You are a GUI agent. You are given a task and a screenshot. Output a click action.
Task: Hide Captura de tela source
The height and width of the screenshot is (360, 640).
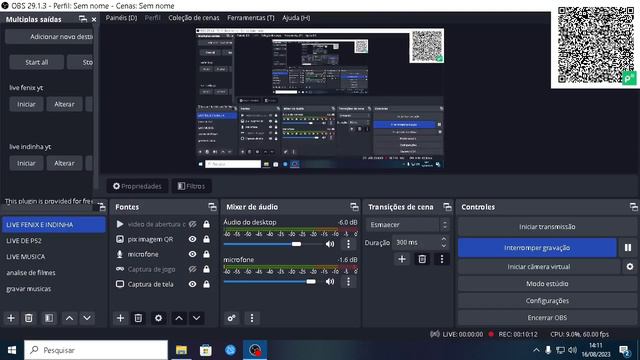pyautogui.click(x=192, y=284)
